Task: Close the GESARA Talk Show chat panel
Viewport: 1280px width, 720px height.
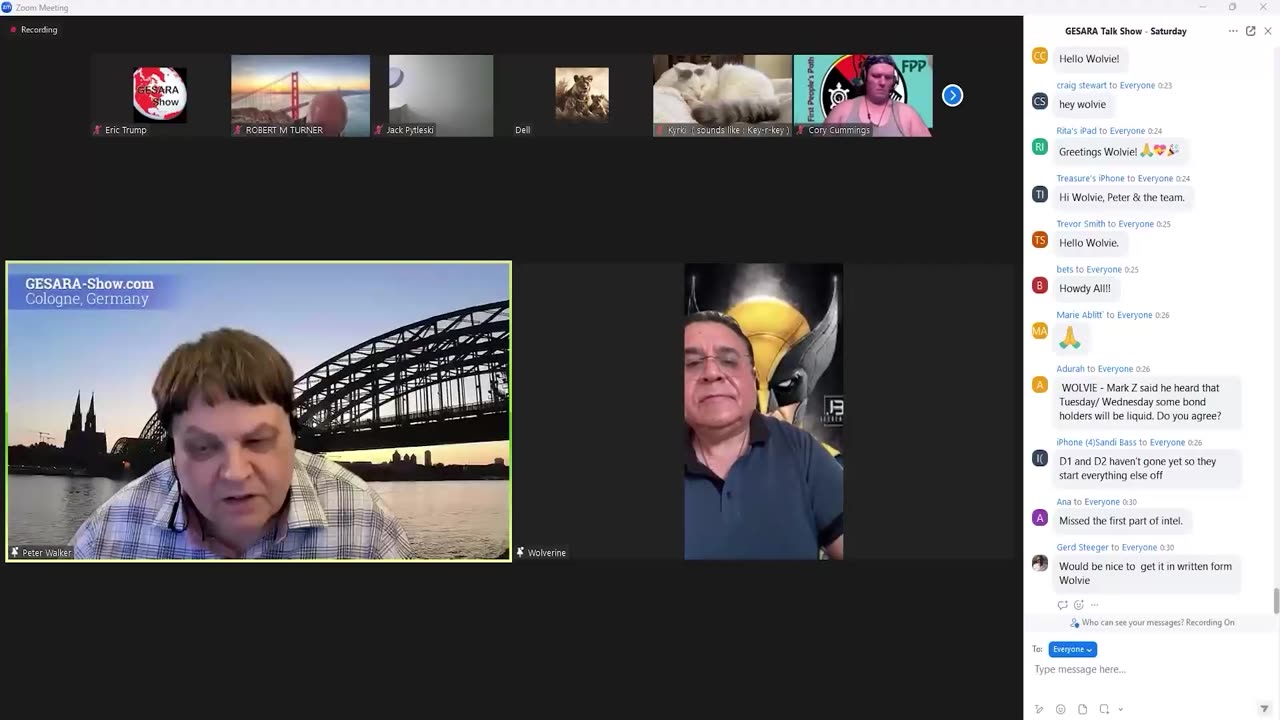Action: pyautogui.click(x=1268, y=31)
